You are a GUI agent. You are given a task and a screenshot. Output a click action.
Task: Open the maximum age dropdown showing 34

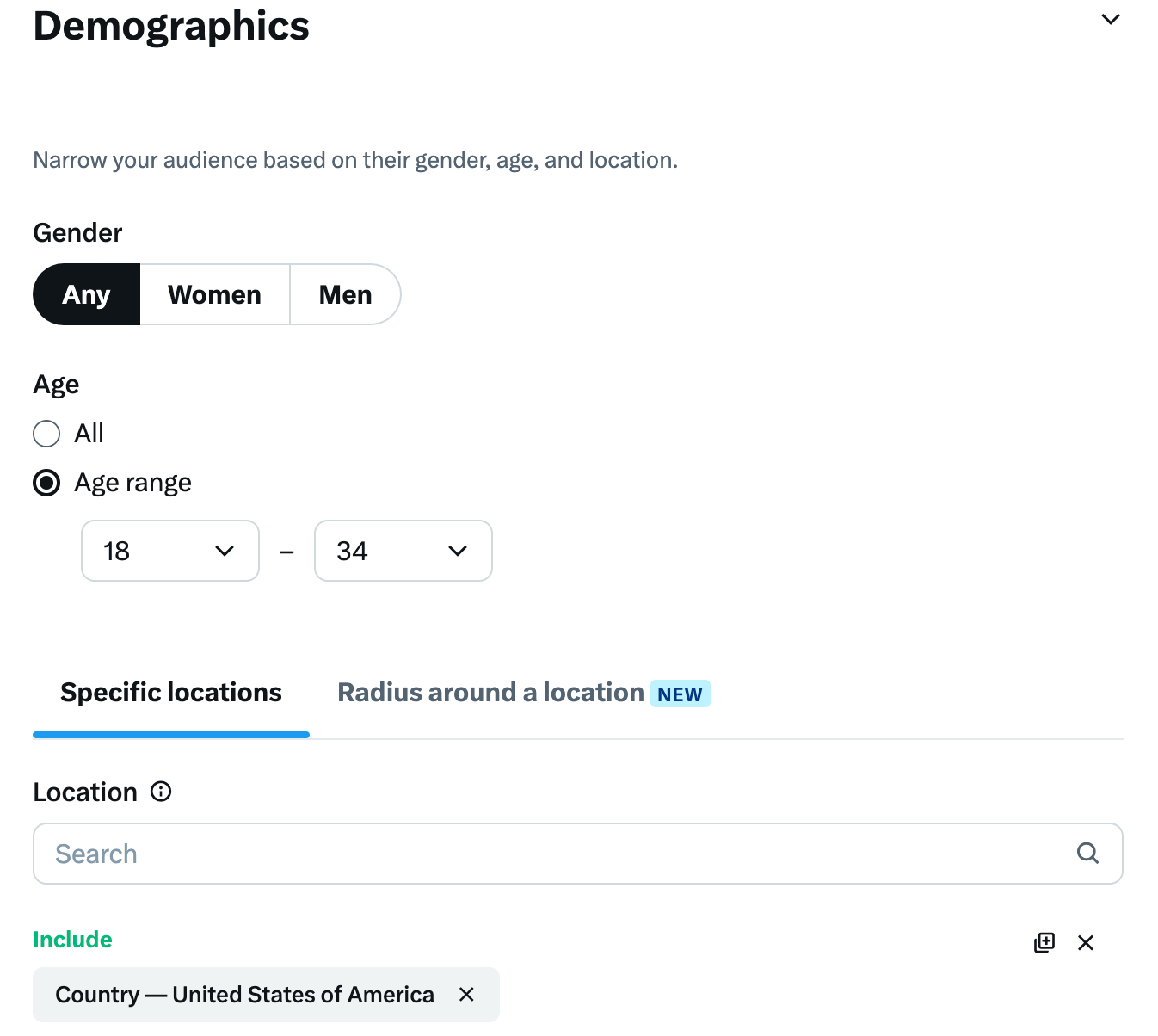click(403, 551)
